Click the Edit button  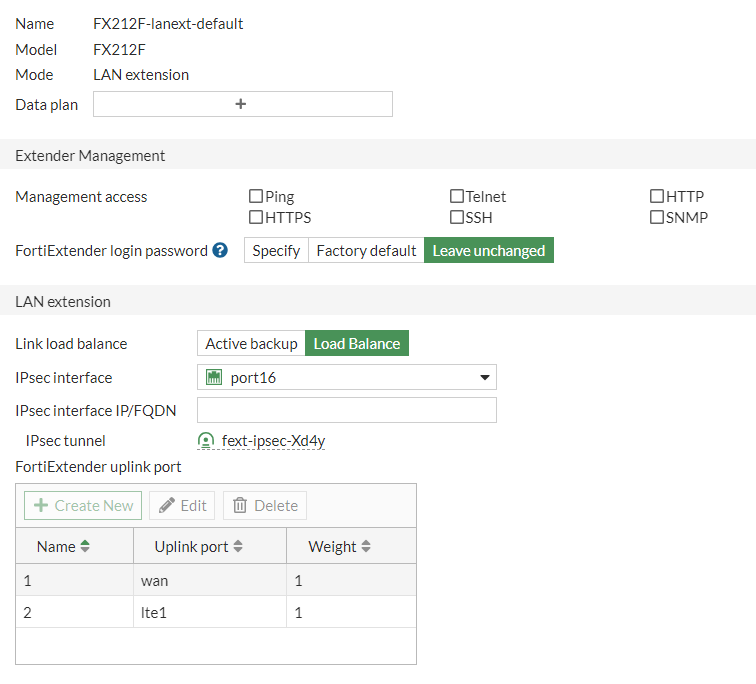[182, 506]
